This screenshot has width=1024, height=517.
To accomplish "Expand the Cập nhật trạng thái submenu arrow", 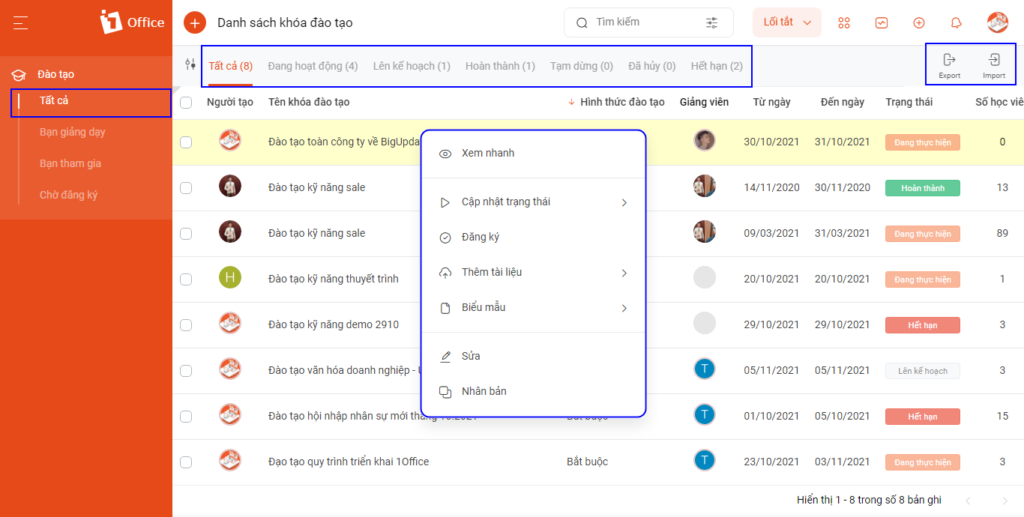I will 624,203.
